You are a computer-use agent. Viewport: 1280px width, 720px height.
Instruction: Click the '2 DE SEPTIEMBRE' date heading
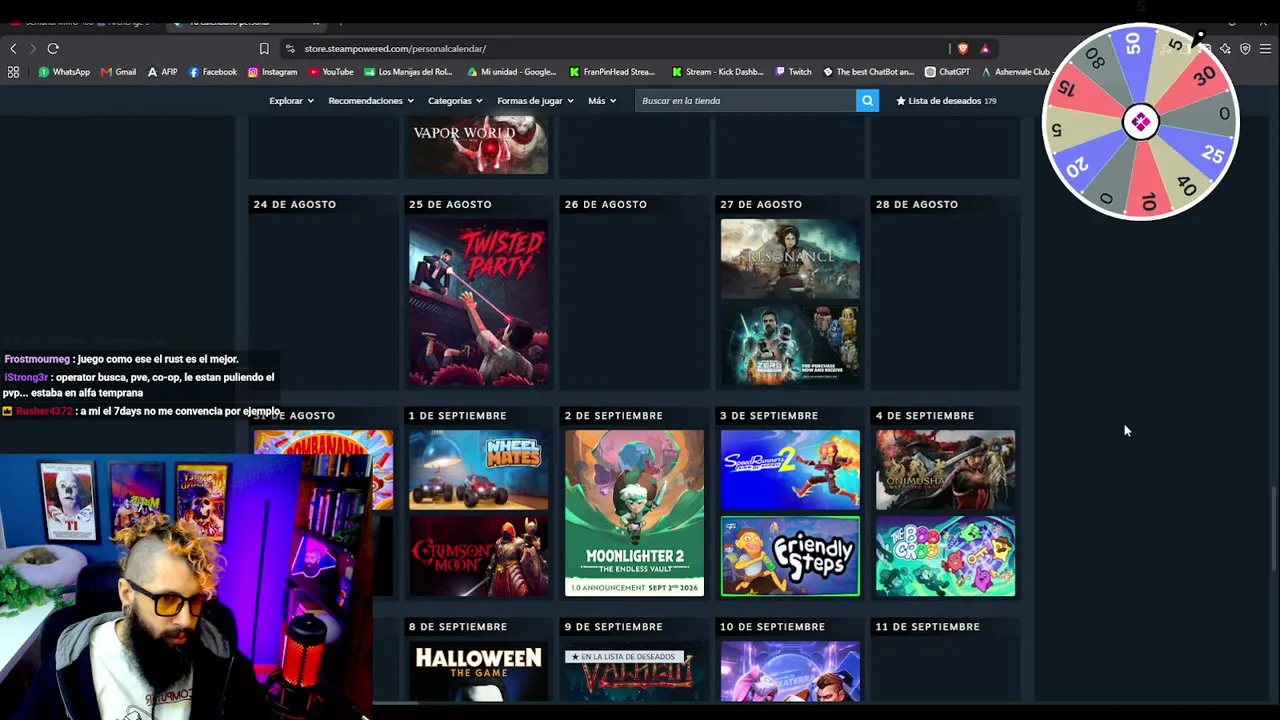(613, 415)
